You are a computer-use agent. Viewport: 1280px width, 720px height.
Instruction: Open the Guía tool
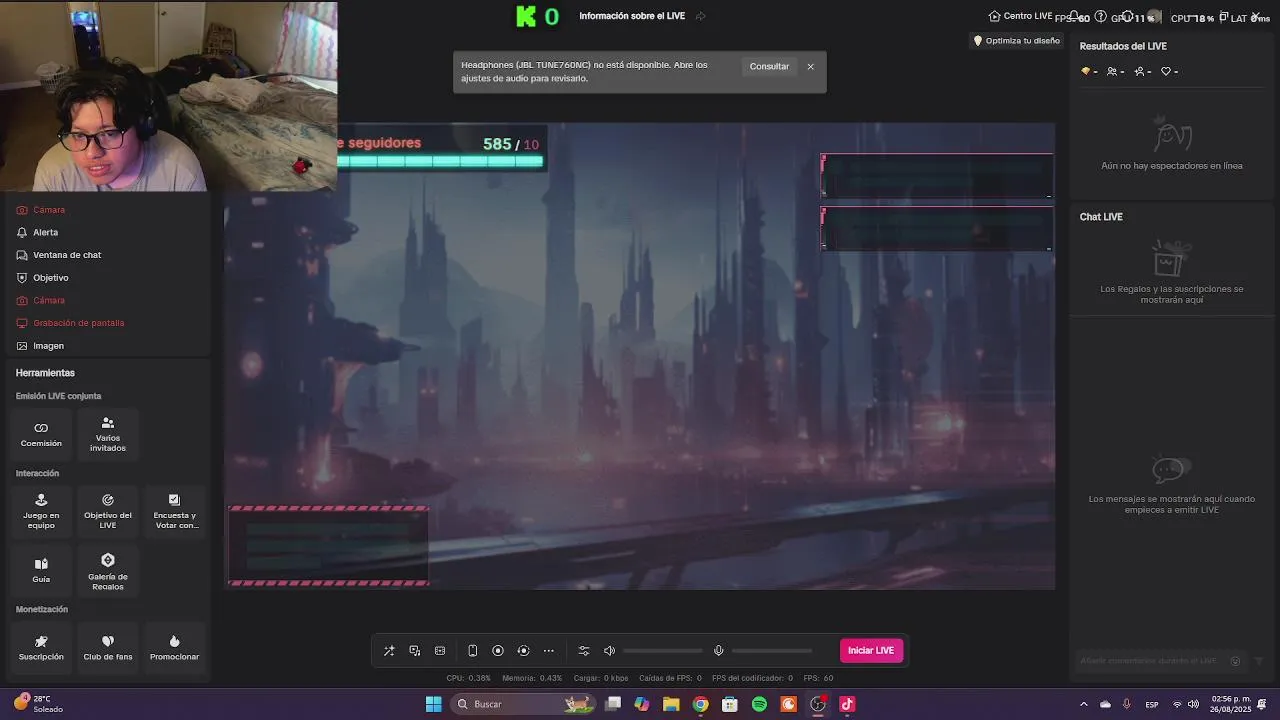click(x=41, y=570)
